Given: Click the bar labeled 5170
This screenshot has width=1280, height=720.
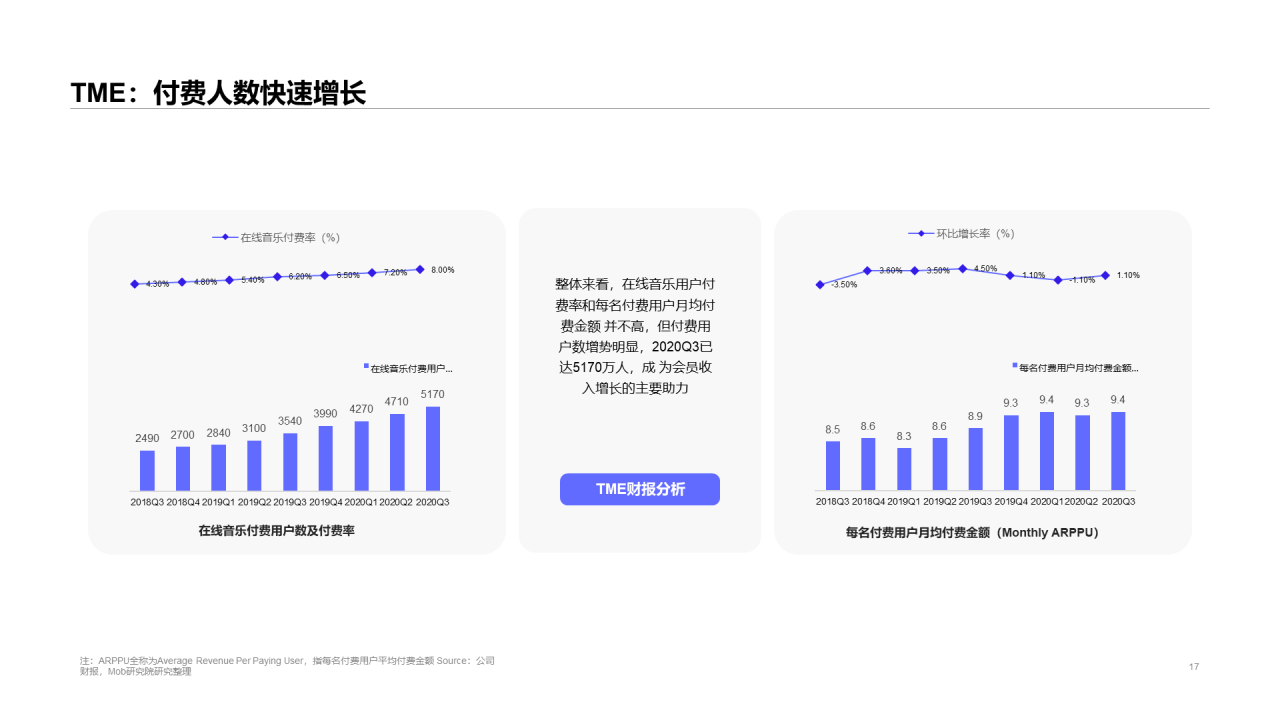Looking at the screenshot, I should click(x=433, y=448).
